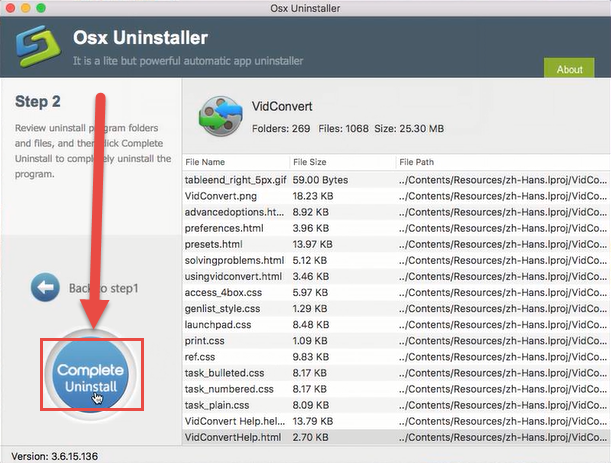
Task: Click the Step 2 heading
Action: pos(37,102)
